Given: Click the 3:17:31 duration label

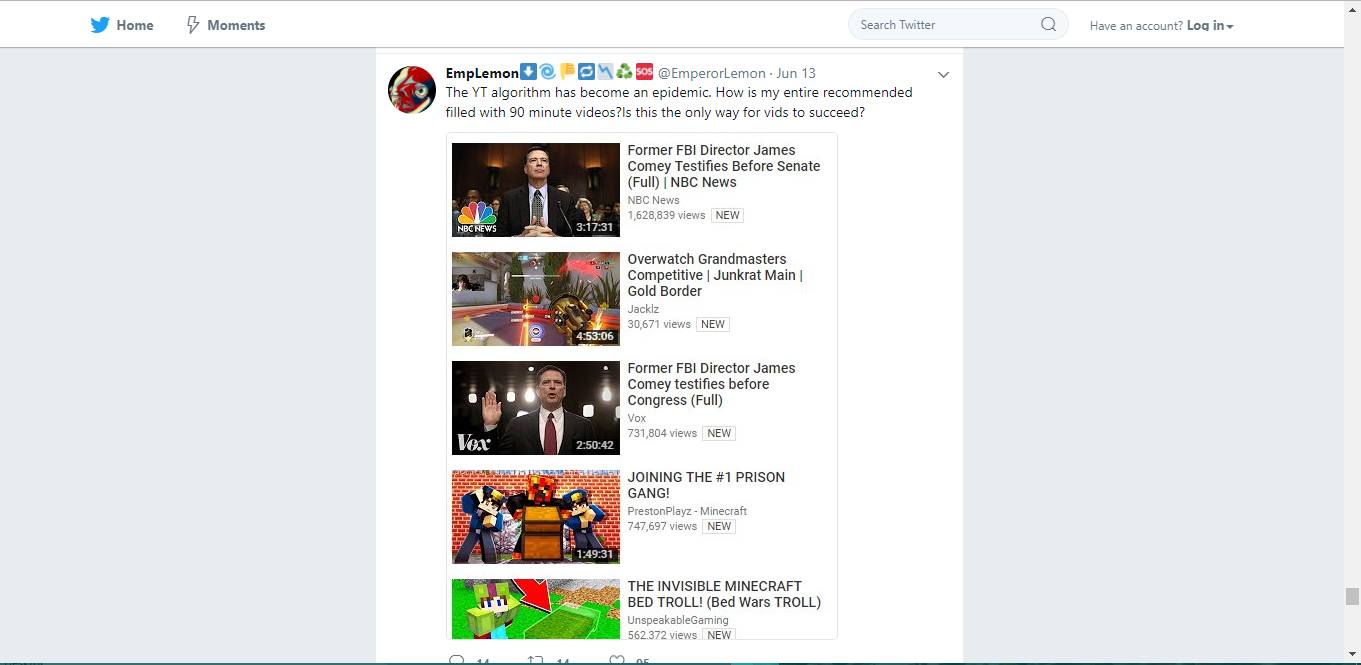Looking at the screenshot, I should [x=595, y=227].
